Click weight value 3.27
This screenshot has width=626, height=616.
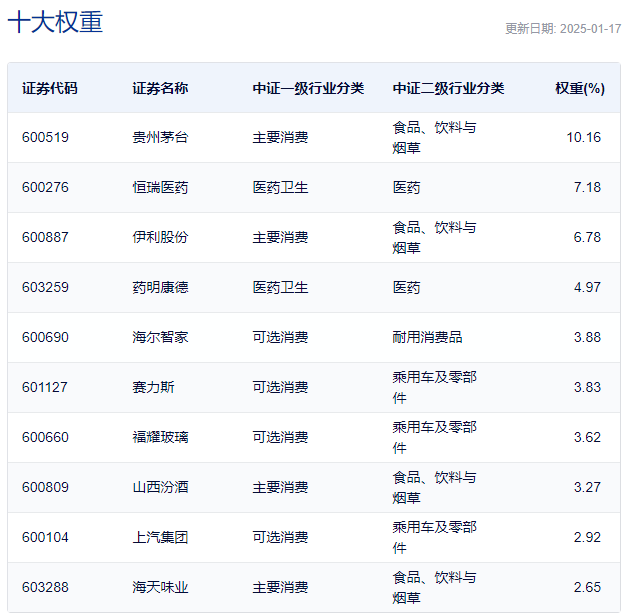pos(587,487)
